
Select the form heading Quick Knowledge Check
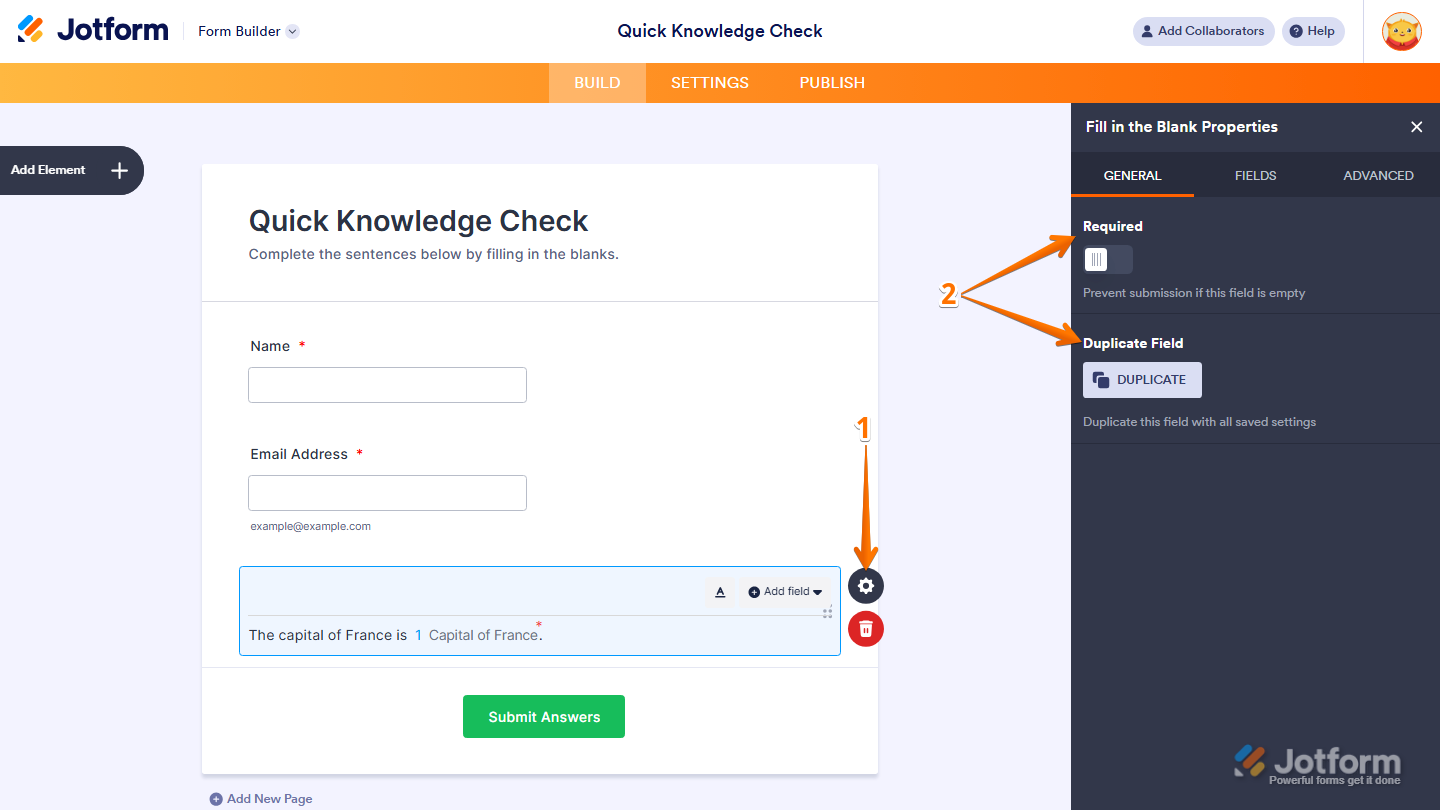tap(418, 221)
